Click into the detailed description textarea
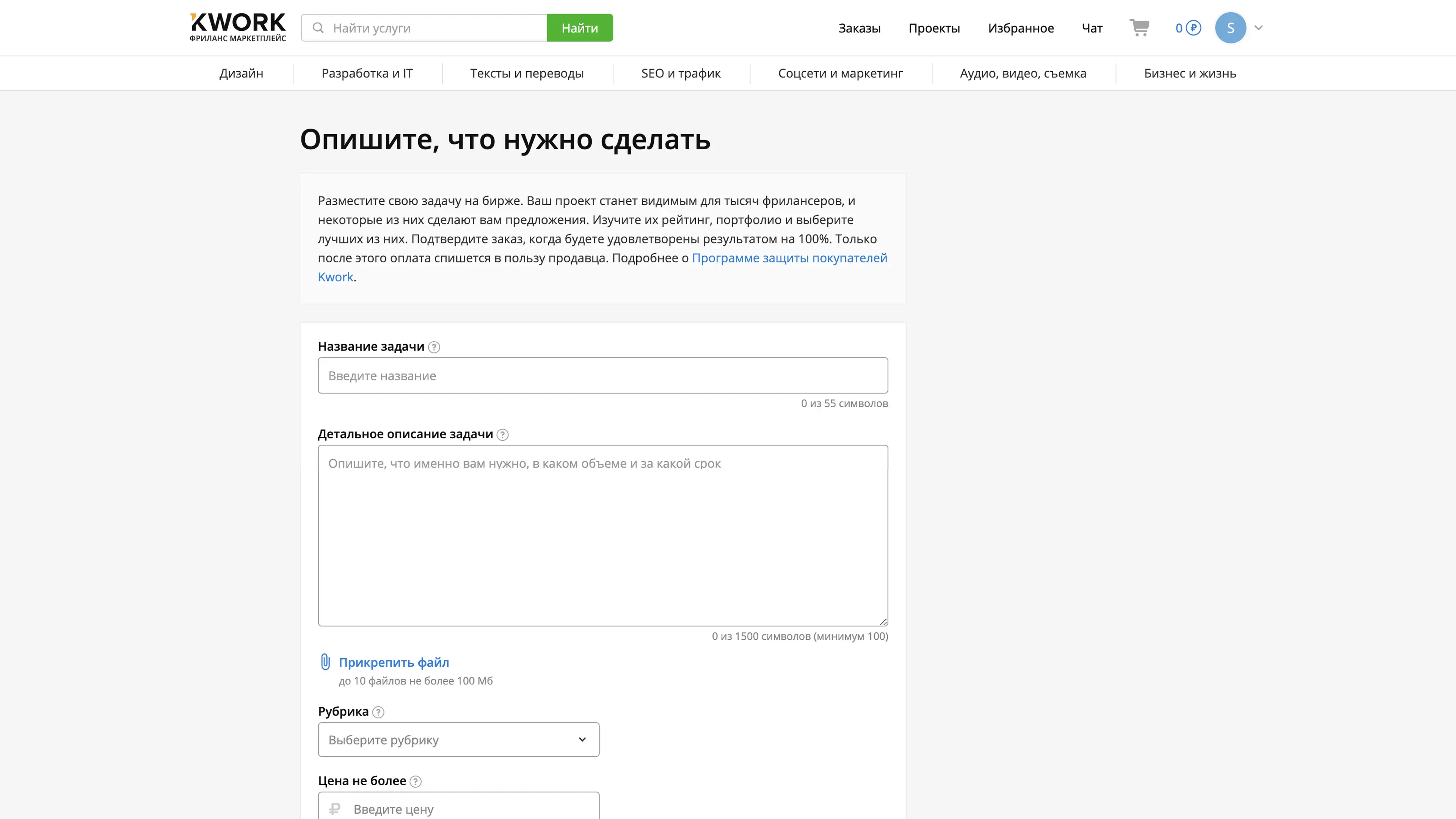 pos(602,535)
